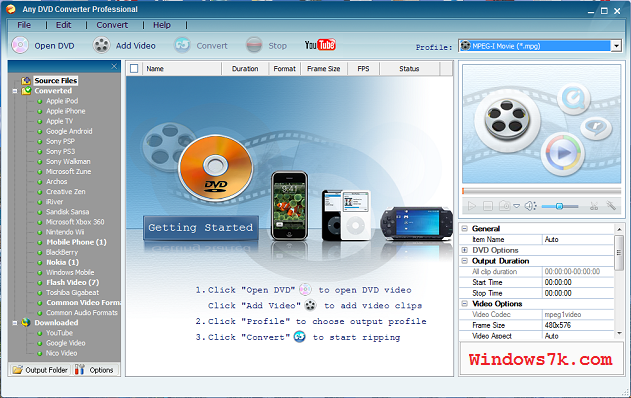Select Microsoft Zune in the tree

click(x=68, y=171)
